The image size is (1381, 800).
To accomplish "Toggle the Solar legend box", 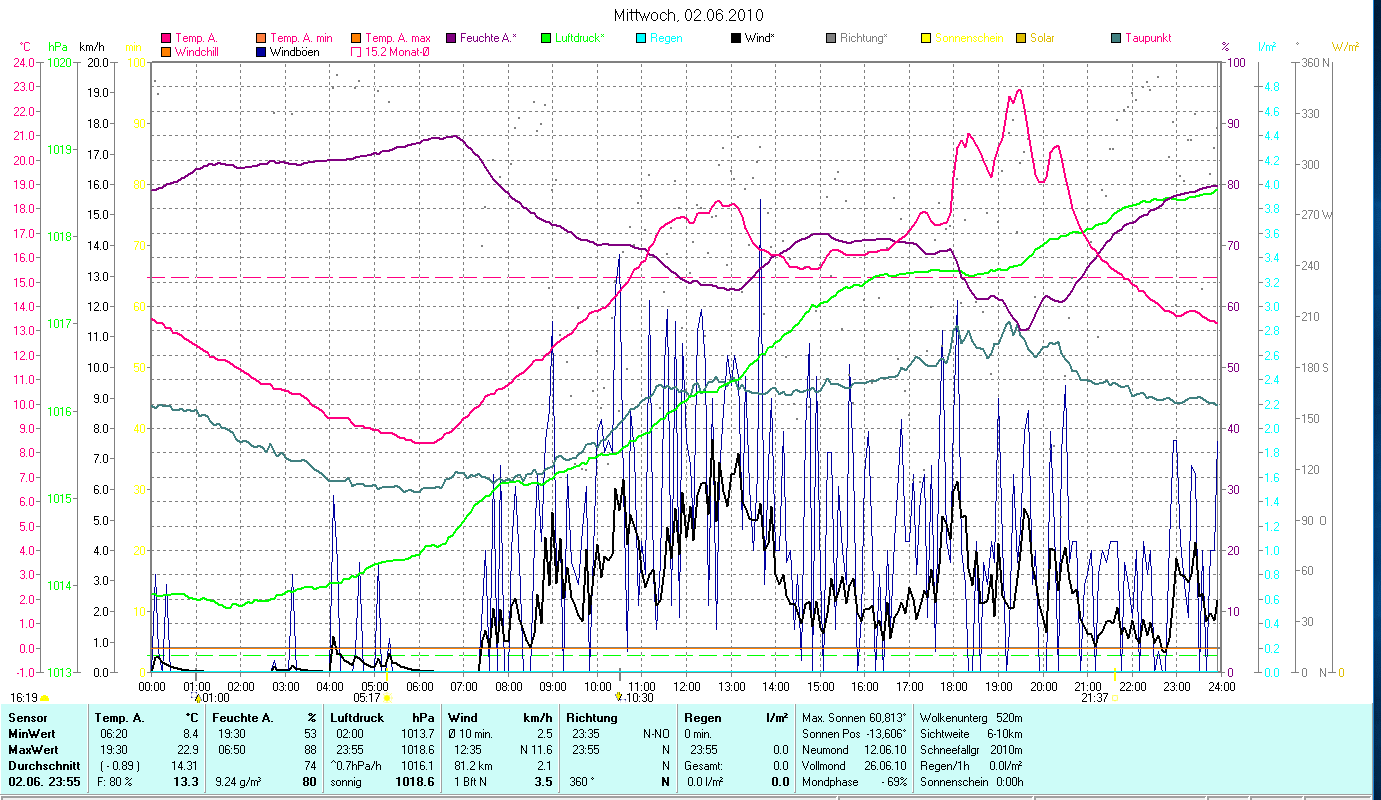I will tap(1021, 38).
